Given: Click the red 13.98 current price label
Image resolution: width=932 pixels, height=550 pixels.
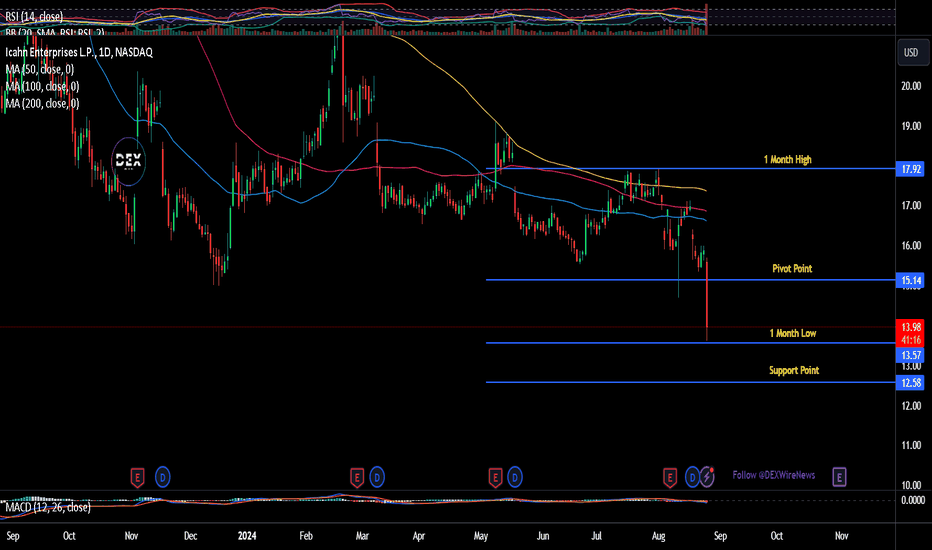Looking at the screenshot, I should click(911, 327).
